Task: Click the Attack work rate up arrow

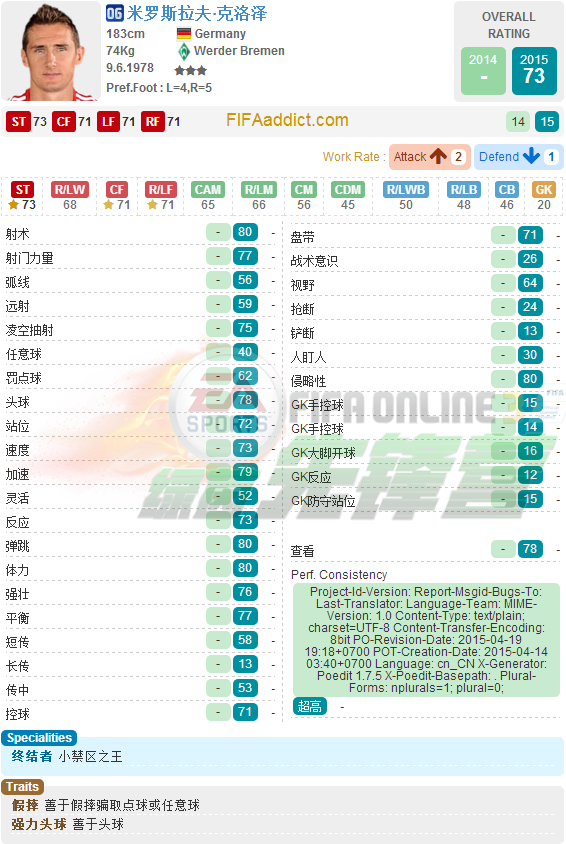Action: (x=438, y=156)
